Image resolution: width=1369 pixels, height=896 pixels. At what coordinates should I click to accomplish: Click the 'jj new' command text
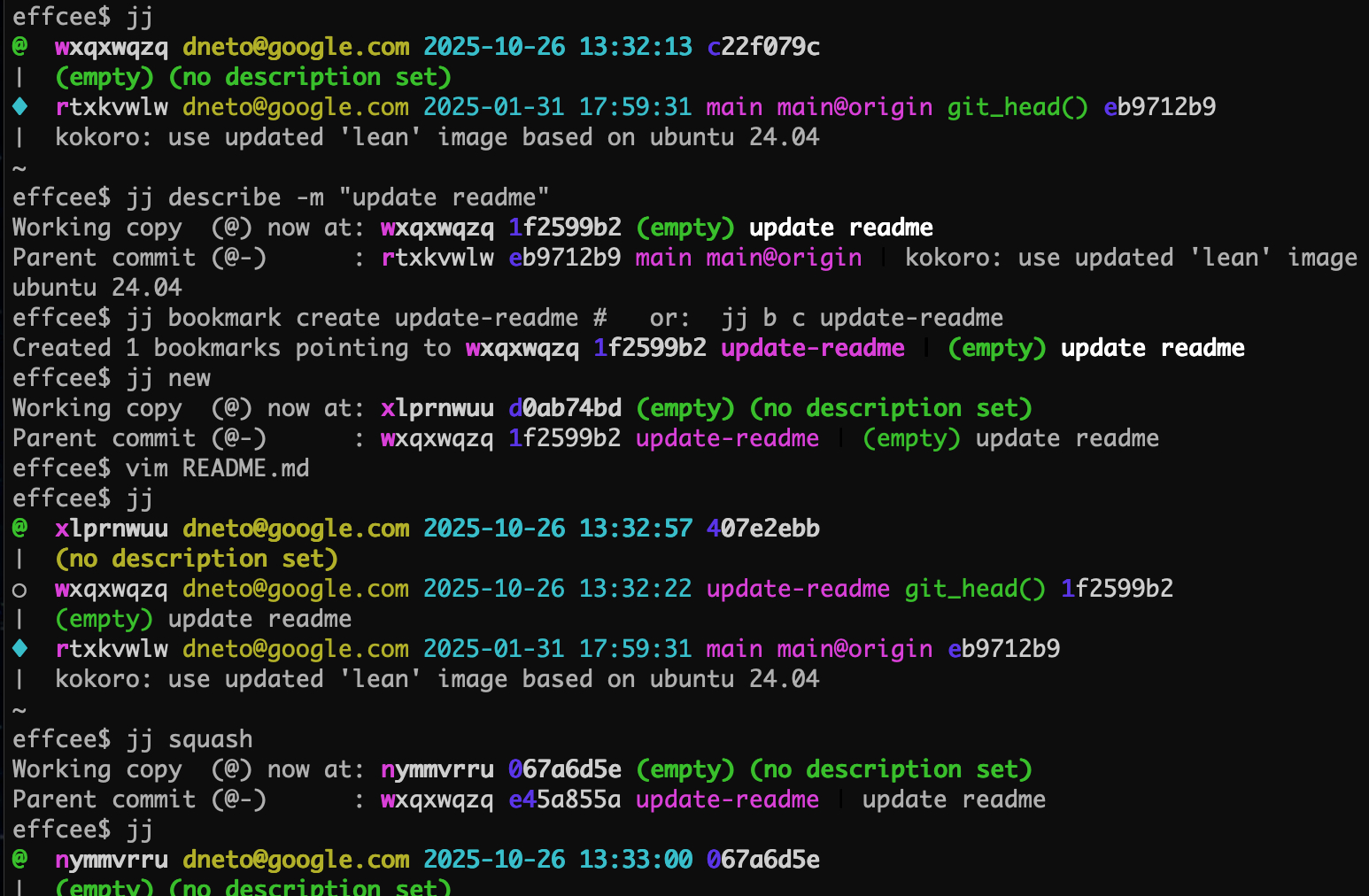[x=168, y=377]
